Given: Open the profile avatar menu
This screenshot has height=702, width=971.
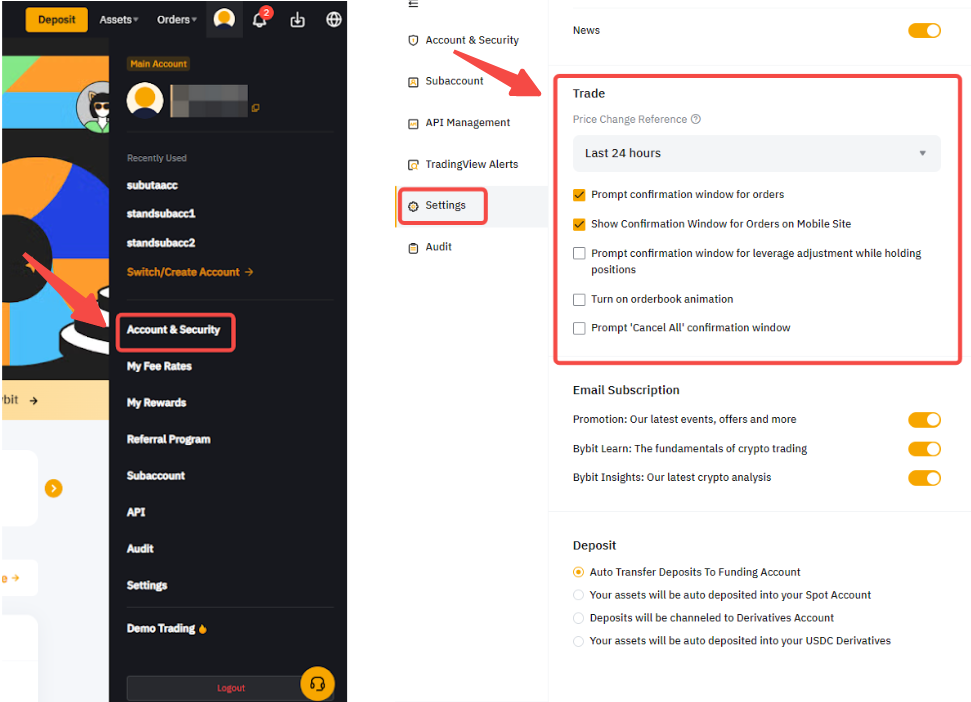Looking at the screenshot, I should click(222, 18).
